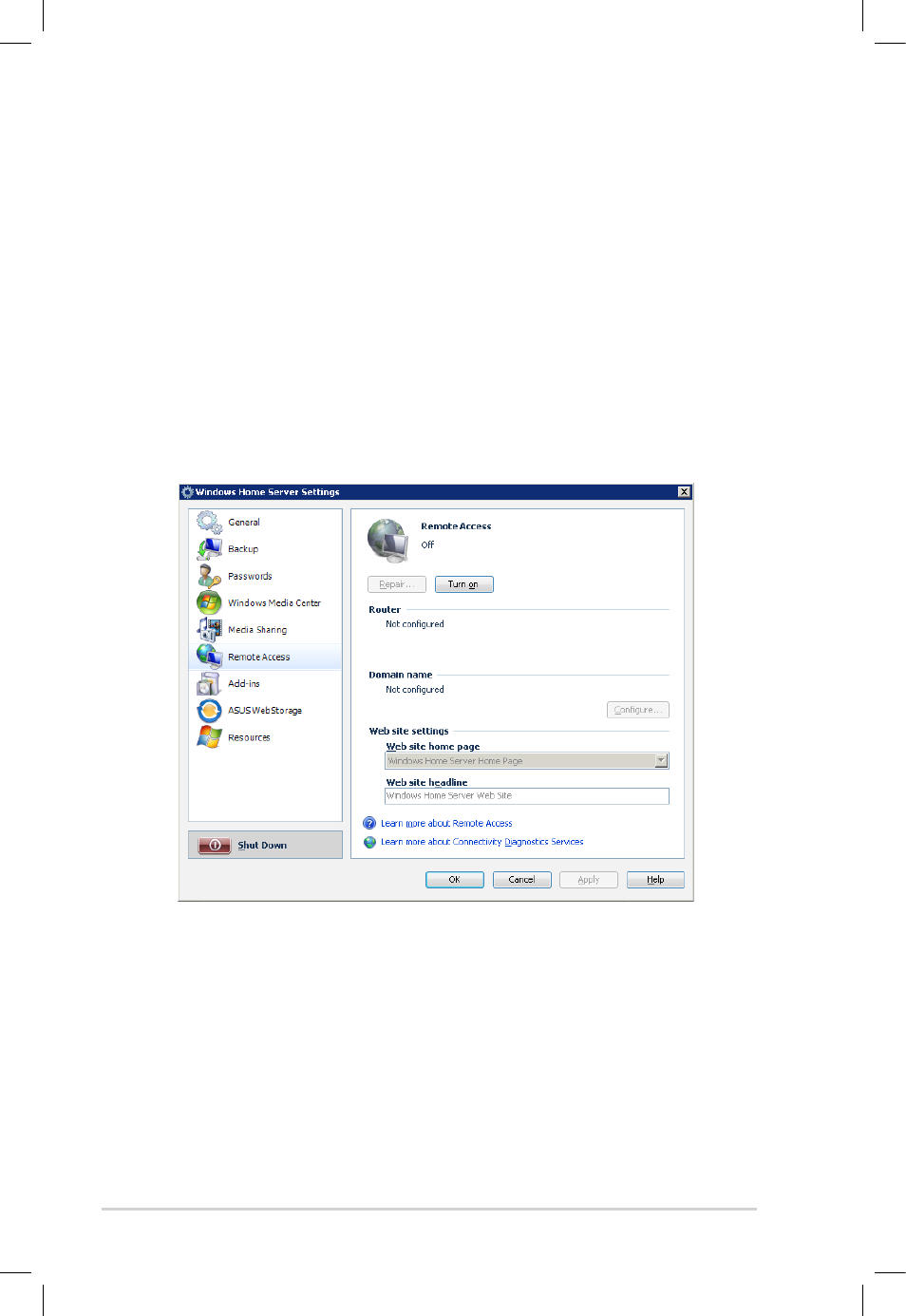This screenshot has width=906, height=1316.
Task: Click the red power icon on Shut Down
Action: 215,845
